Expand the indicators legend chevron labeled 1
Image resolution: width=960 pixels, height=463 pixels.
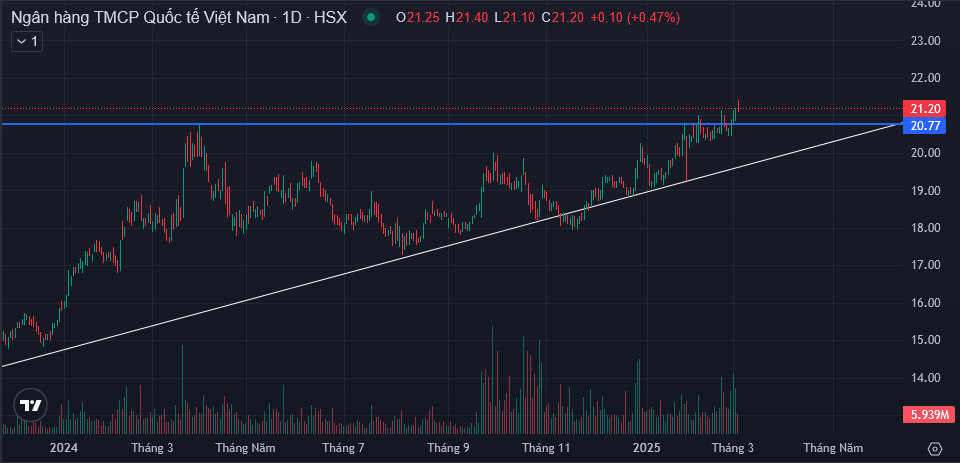[x=27, y=42]
